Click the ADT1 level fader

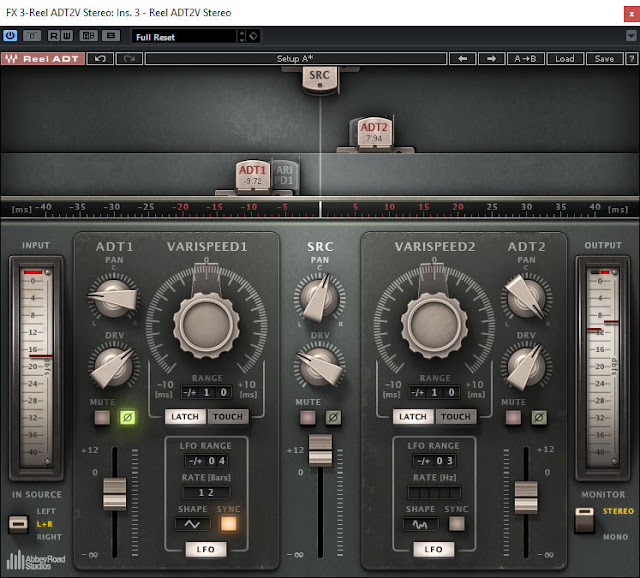115,494
